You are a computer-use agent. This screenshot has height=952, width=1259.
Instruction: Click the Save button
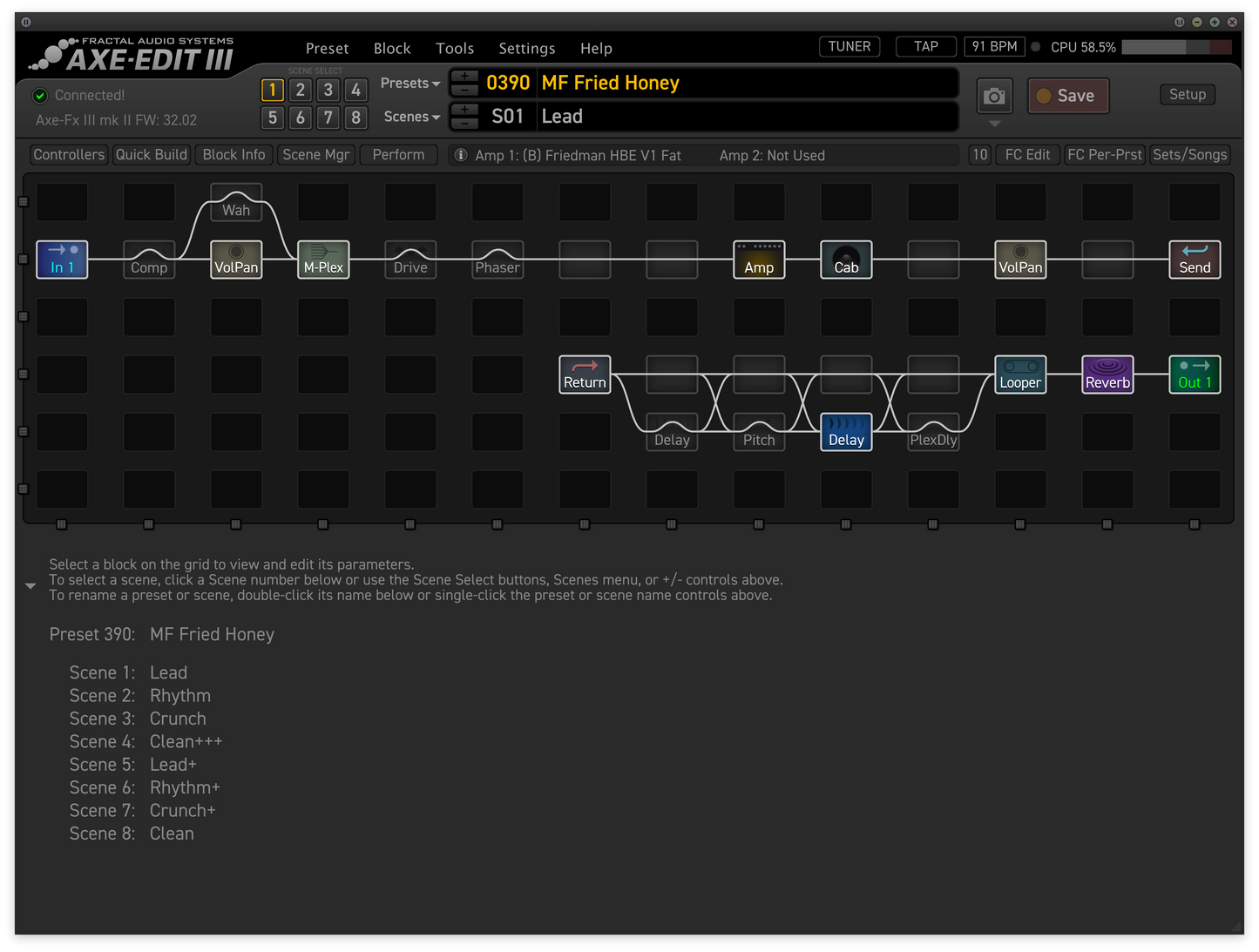click(x=1068, y=96)
